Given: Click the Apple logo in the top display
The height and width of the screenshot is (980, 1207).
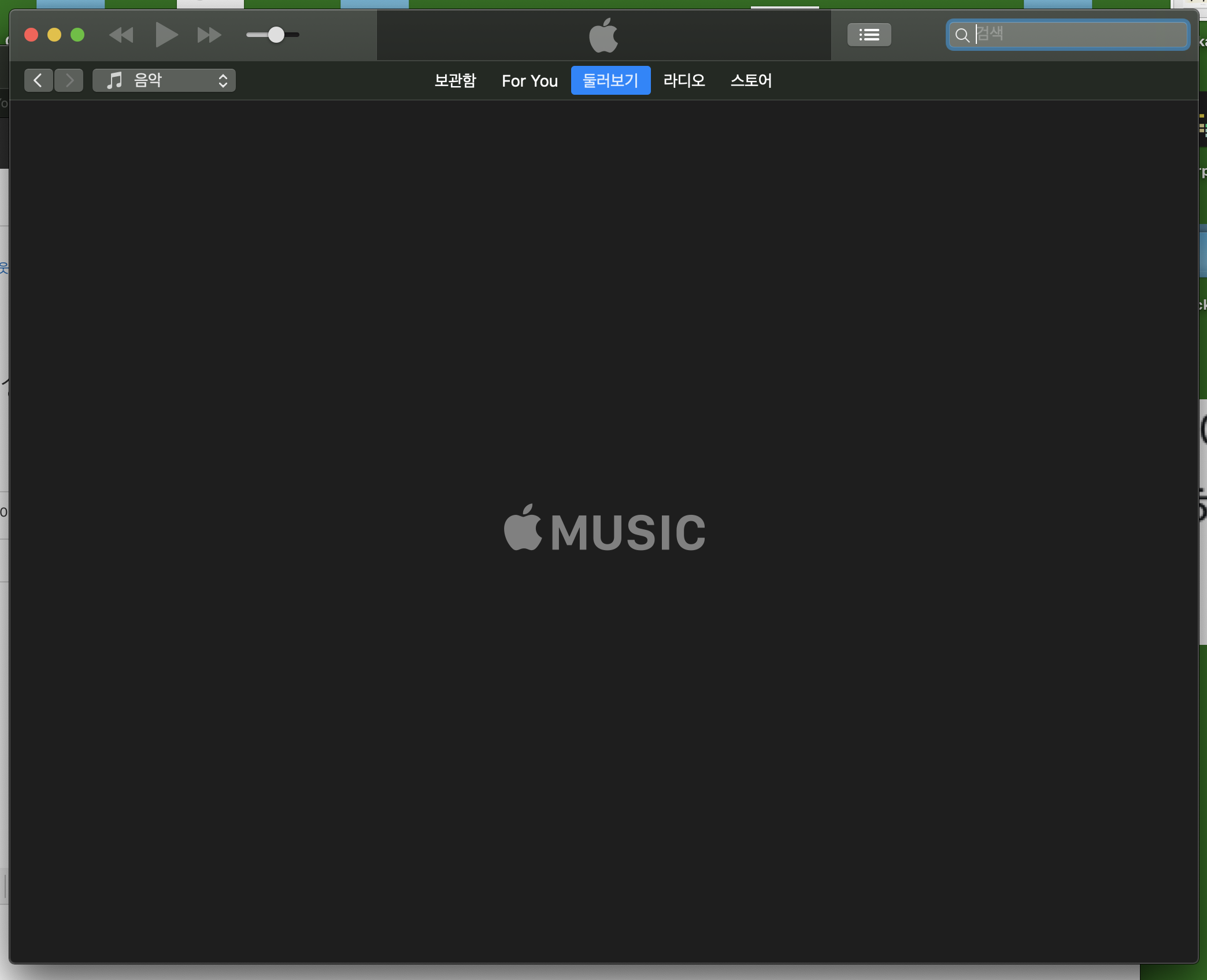Looking at the screenshot, I should coord(603,35).
